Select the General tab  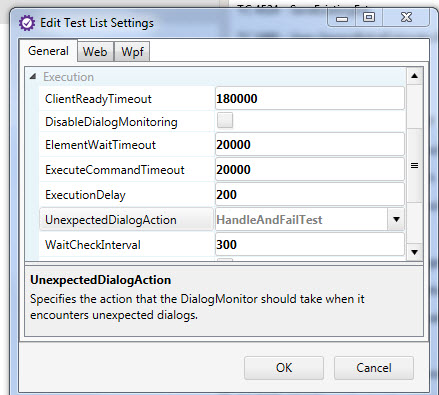[x=48, y=51]
